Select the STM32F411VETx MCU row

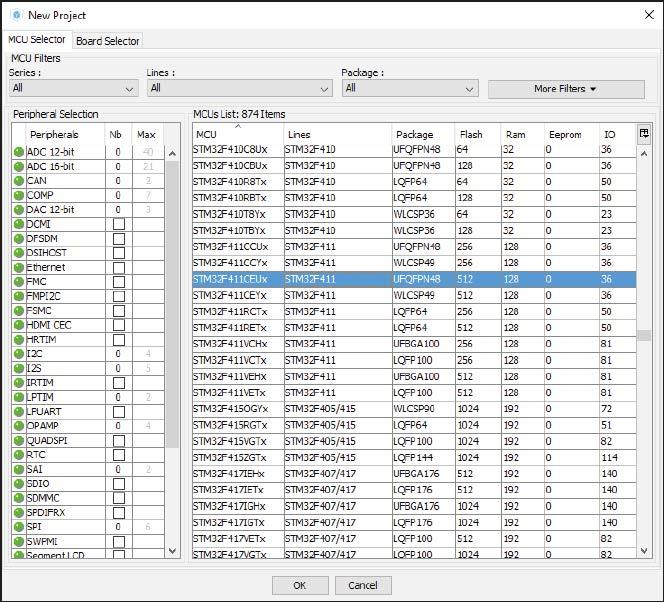click(x=414, y=392)
